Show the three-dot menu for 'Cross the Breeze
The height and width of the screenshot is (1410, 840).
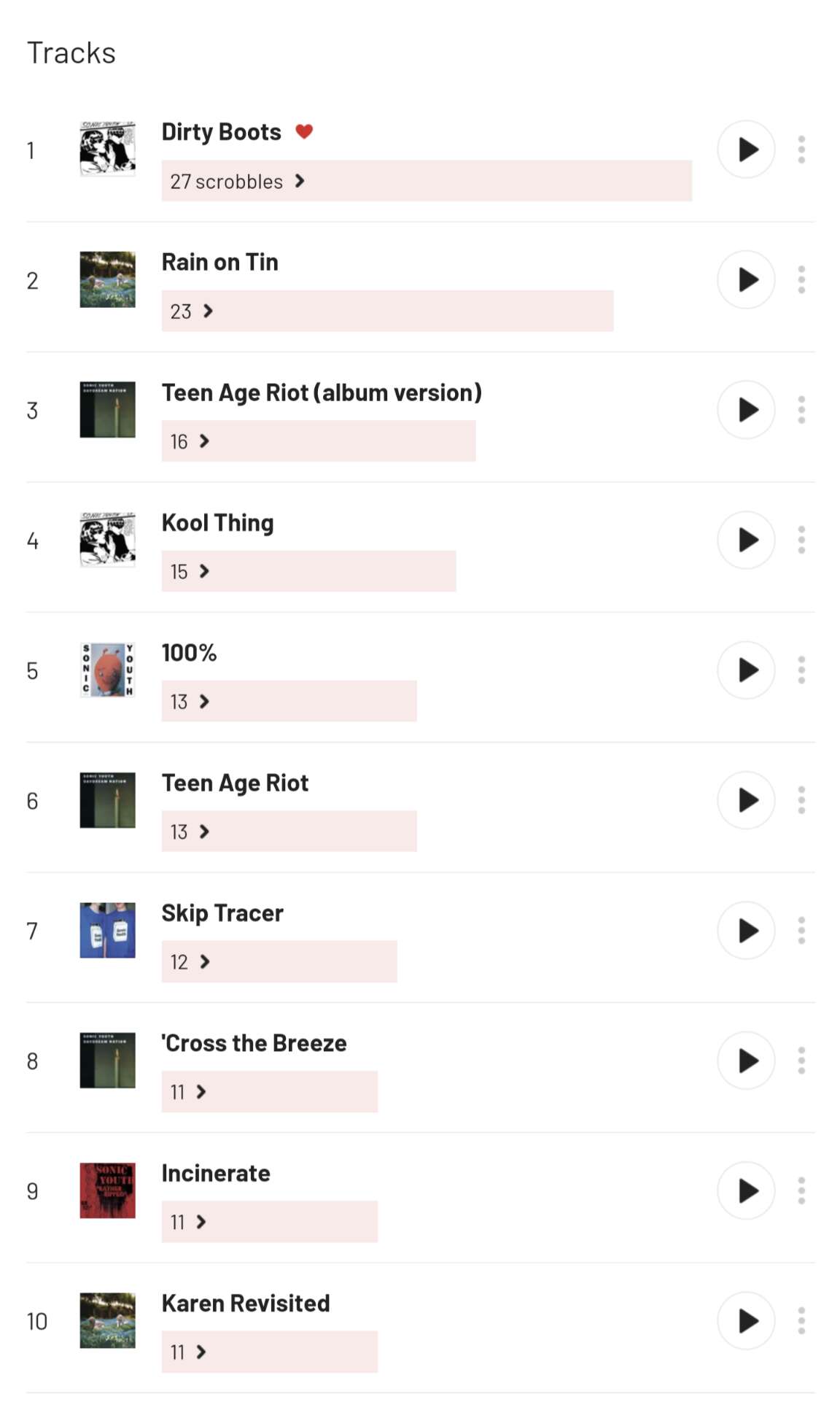(x=801, y=1061)
